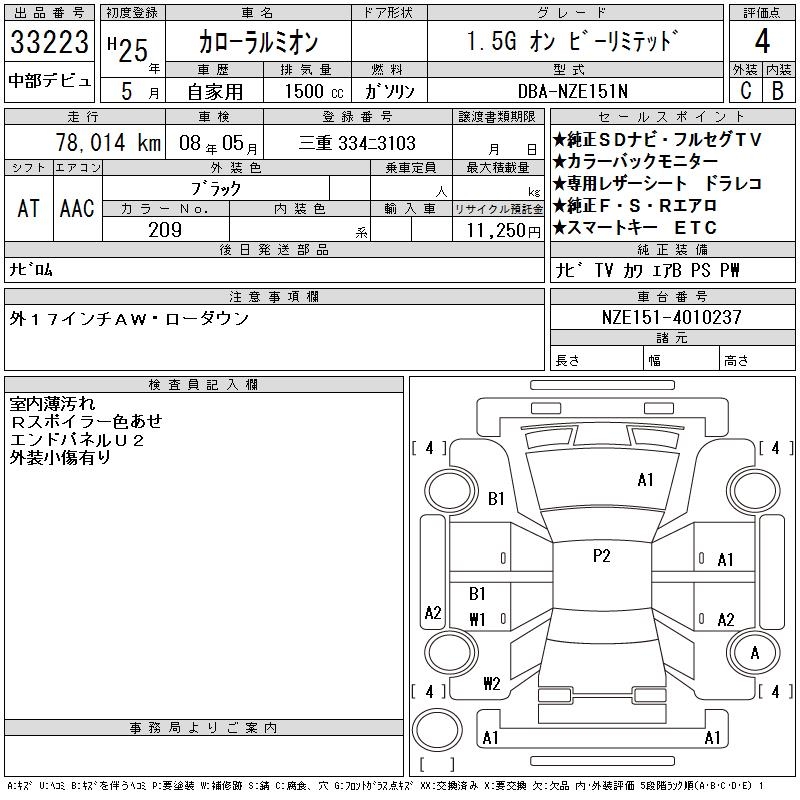
Task: Select the mileage value 78,014 km
Action: pos(108,142)
